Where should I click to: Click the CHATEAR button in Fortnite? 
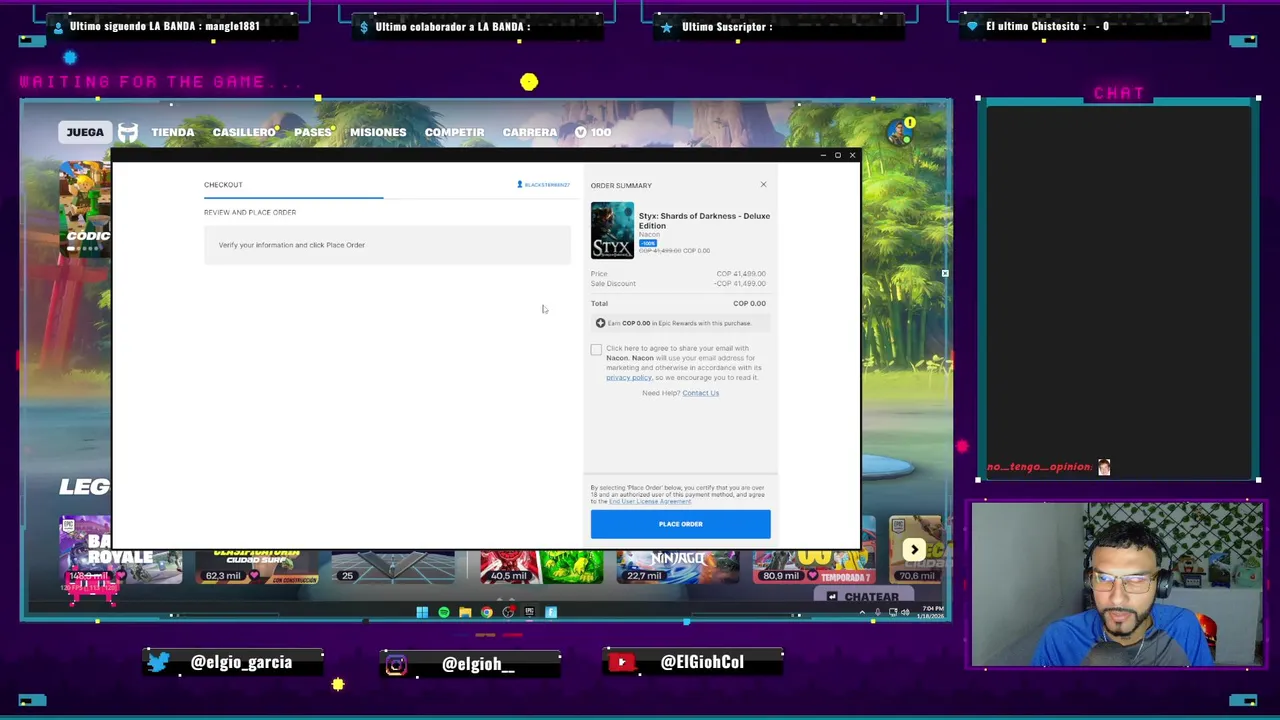pos(863,597)
